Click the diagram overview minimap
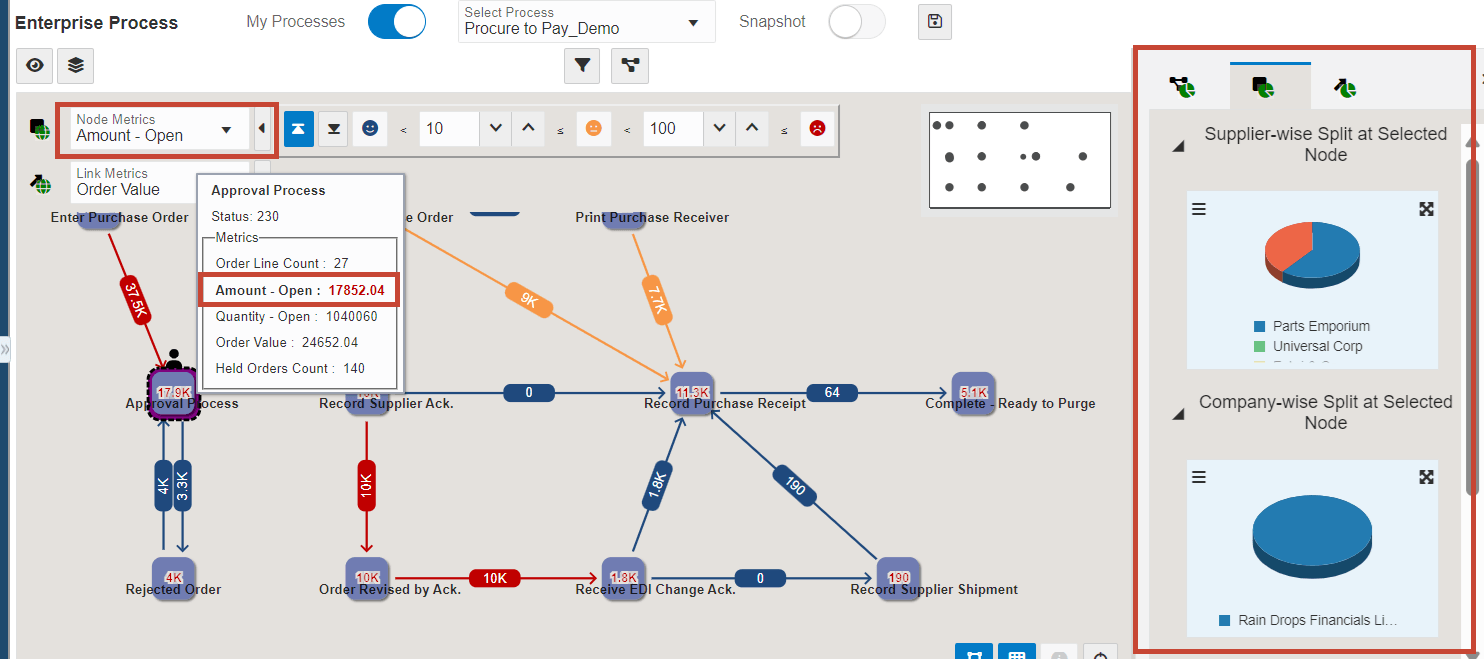This screenshot has height=659, width=1484. 1020,160
